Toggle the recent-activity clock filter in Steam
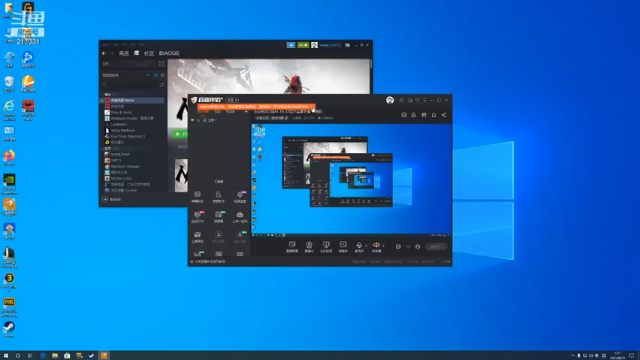The image size is (640, 360). coord(156,76)
